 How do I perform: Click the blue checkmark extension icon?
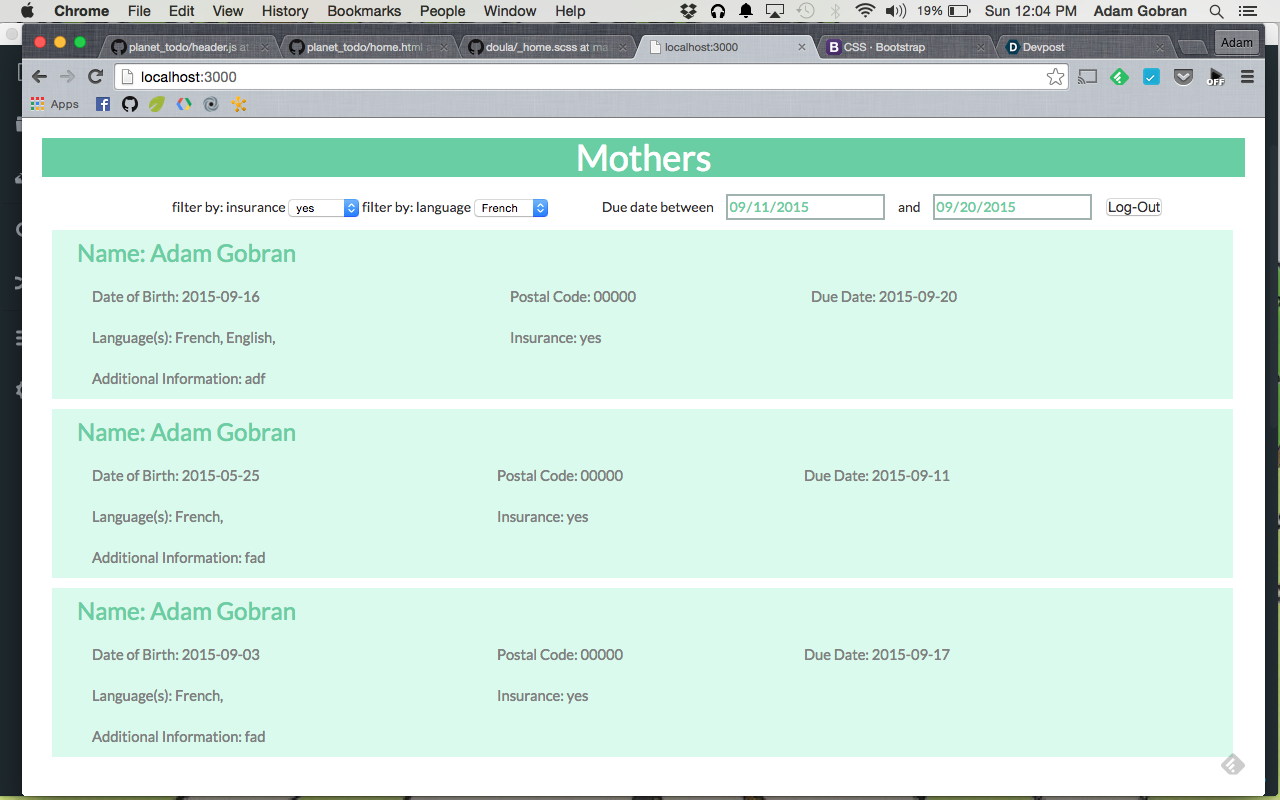point(1151,77)
